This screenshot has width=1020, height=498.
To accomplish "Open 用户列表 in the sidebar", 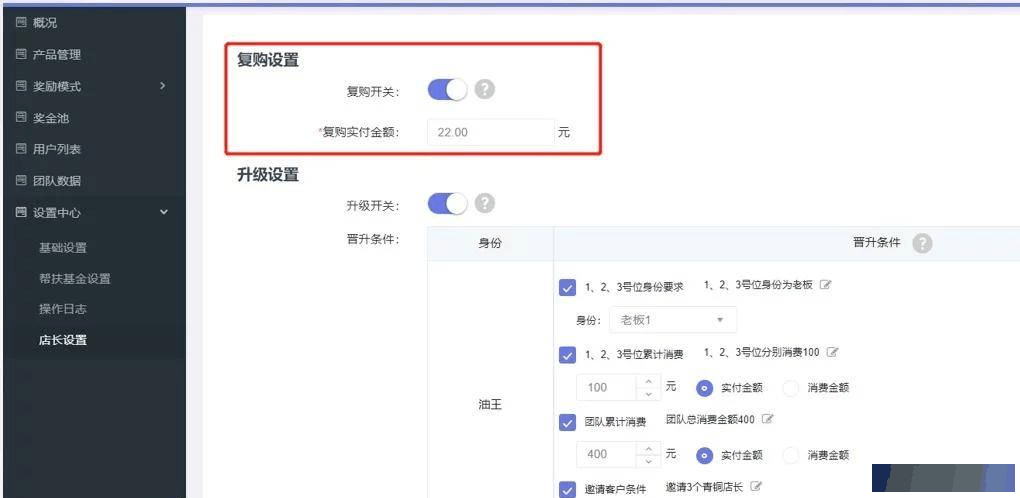I will coord(57,149).
